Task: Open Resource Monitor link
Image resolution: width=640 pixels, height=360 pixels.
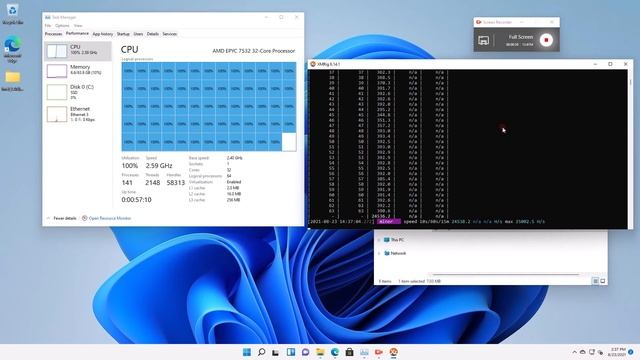Action: point(110,218)
